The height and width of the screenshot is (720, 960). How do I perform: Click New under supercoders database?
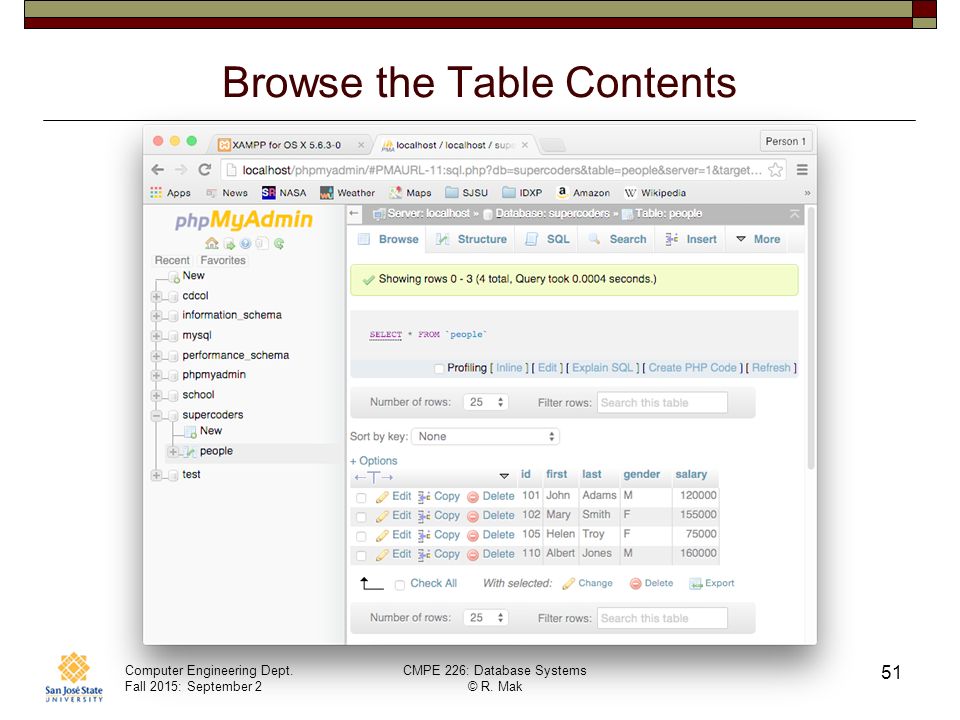coord(211,431)
